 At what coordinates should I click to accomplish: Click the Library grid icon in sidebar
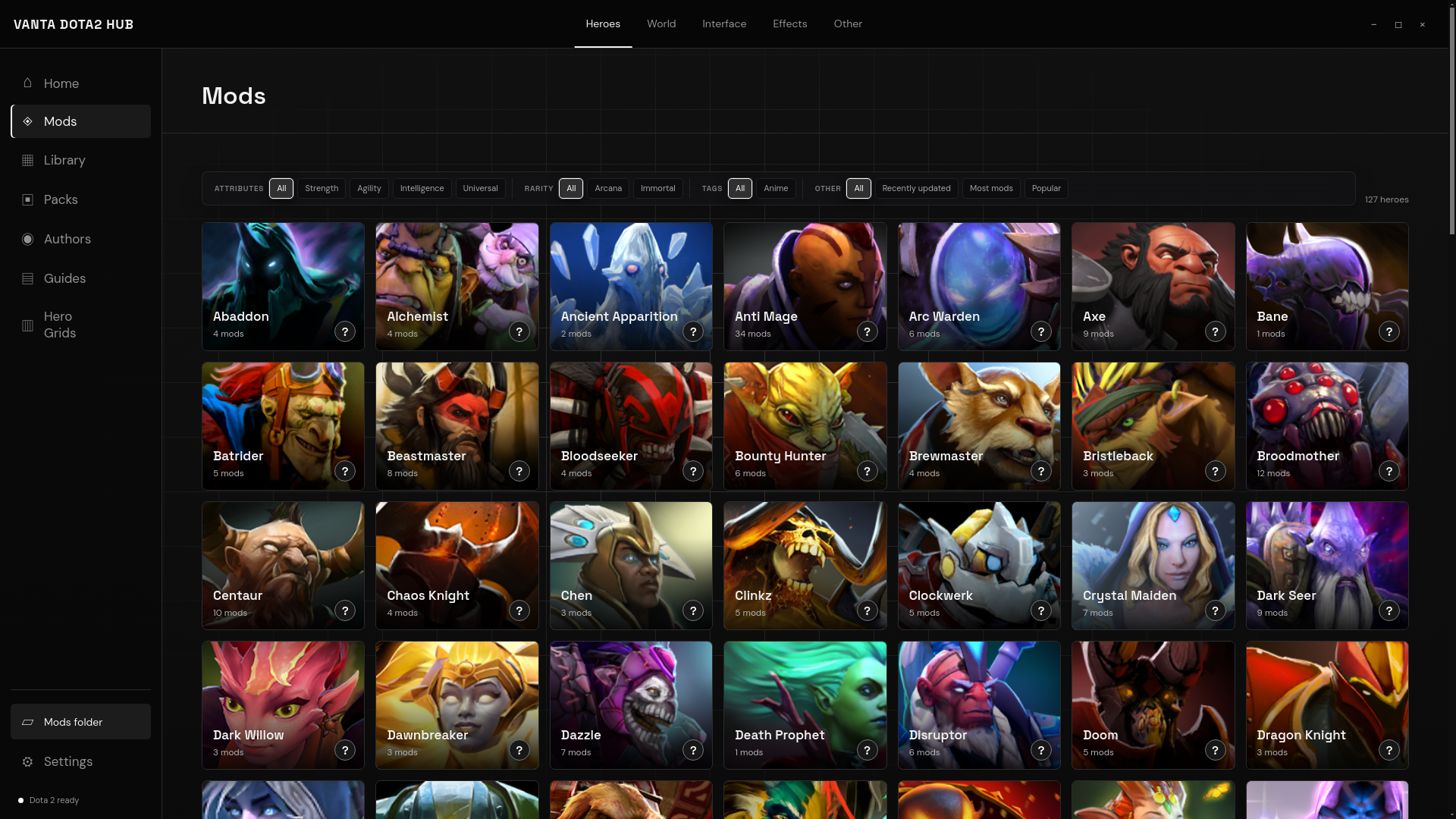[x=27, y=160]
